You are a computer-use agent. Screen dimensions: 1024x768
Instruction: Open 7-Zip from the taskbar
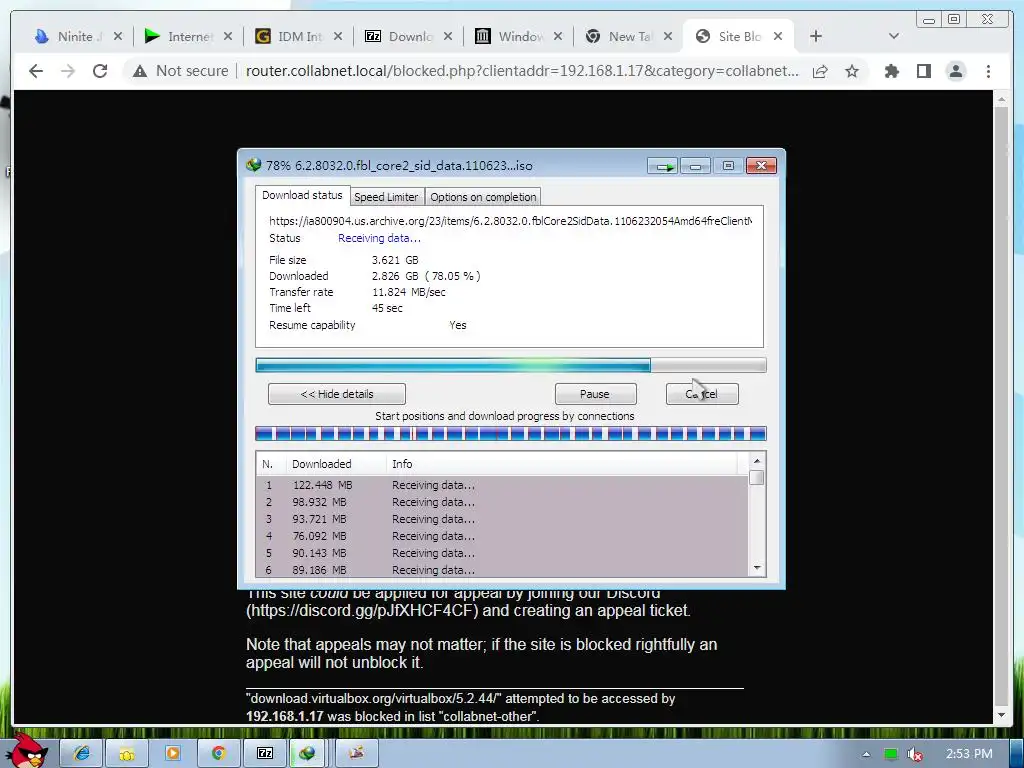click(x=264, y=753)
